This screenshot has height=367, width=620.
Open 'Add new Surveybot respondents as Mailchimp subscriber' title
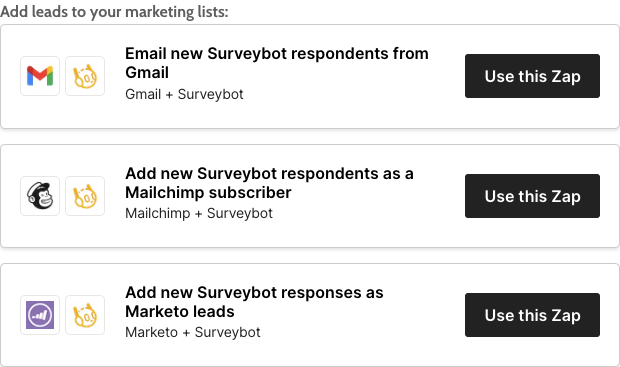tap(269, 183)
